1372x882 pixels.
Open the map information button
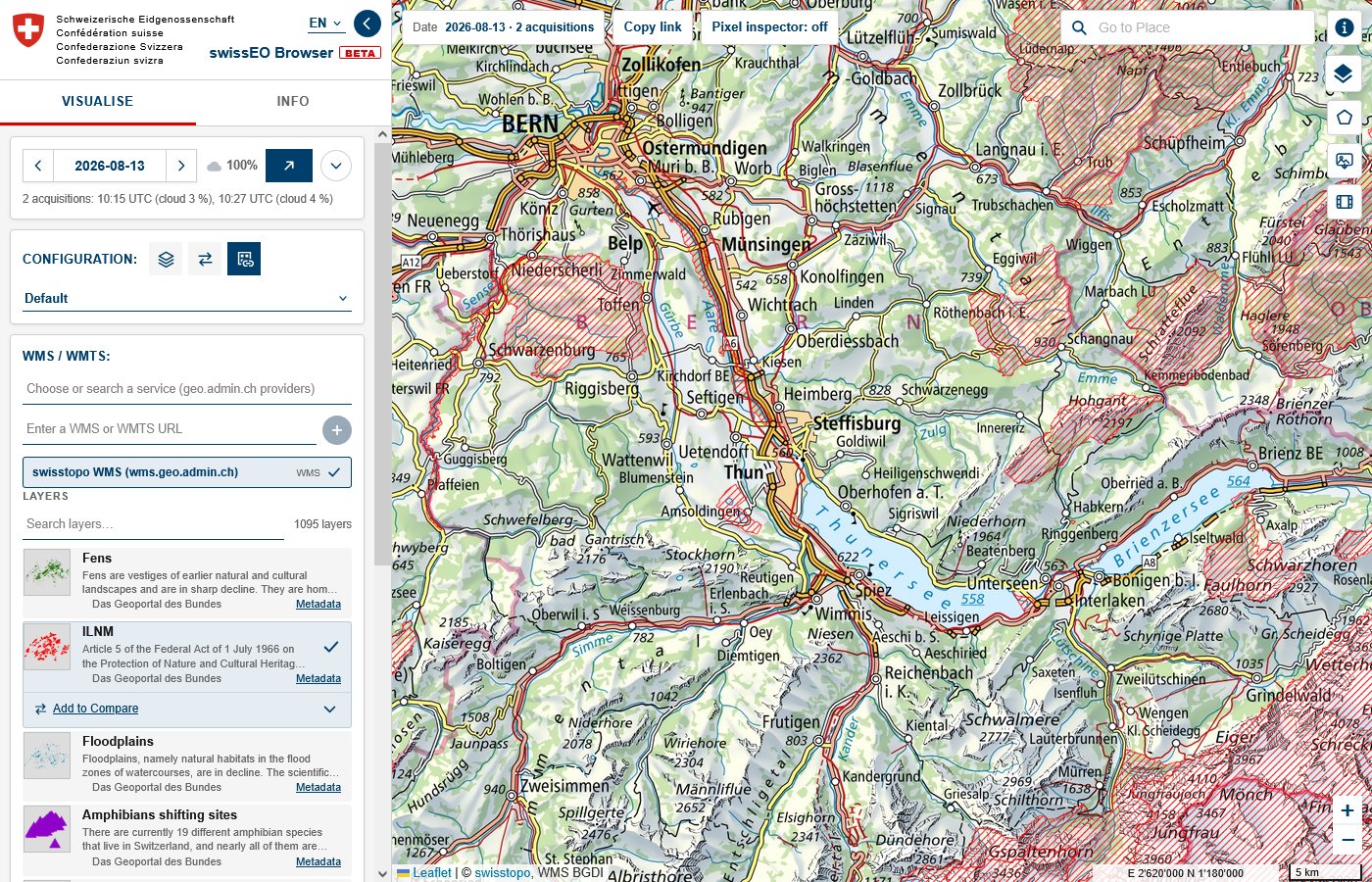coord(1344,27)
